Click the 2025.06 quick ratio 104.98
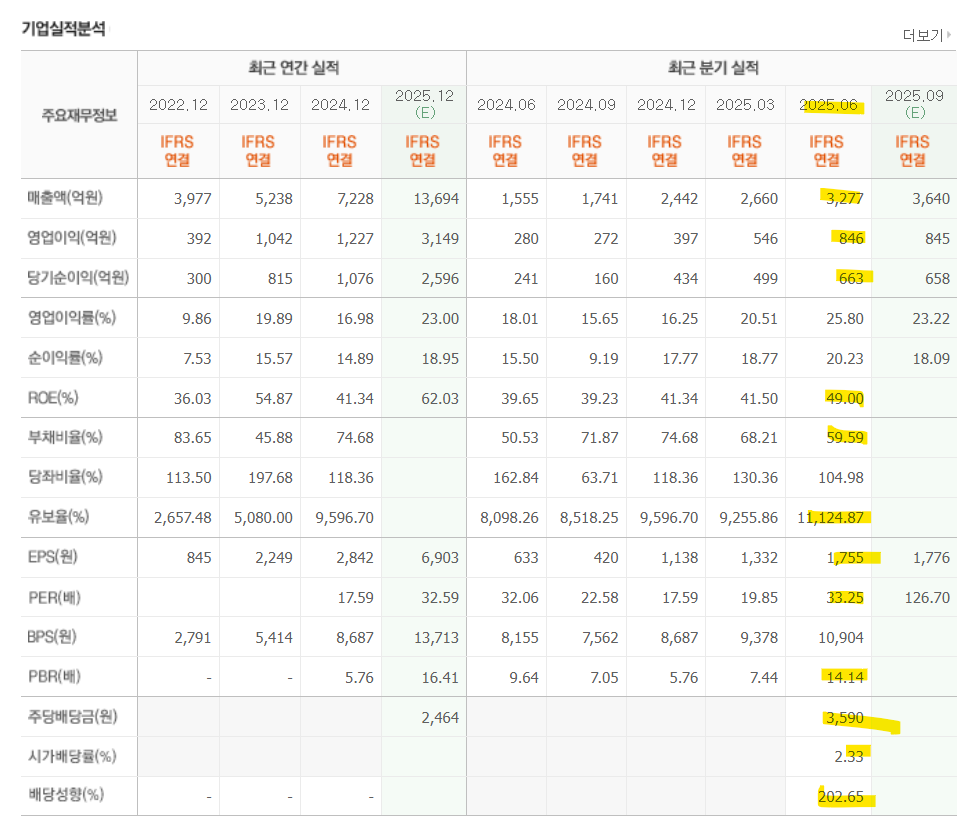Image resolution: width=964 pixels, height=816 pixels. 840,478
